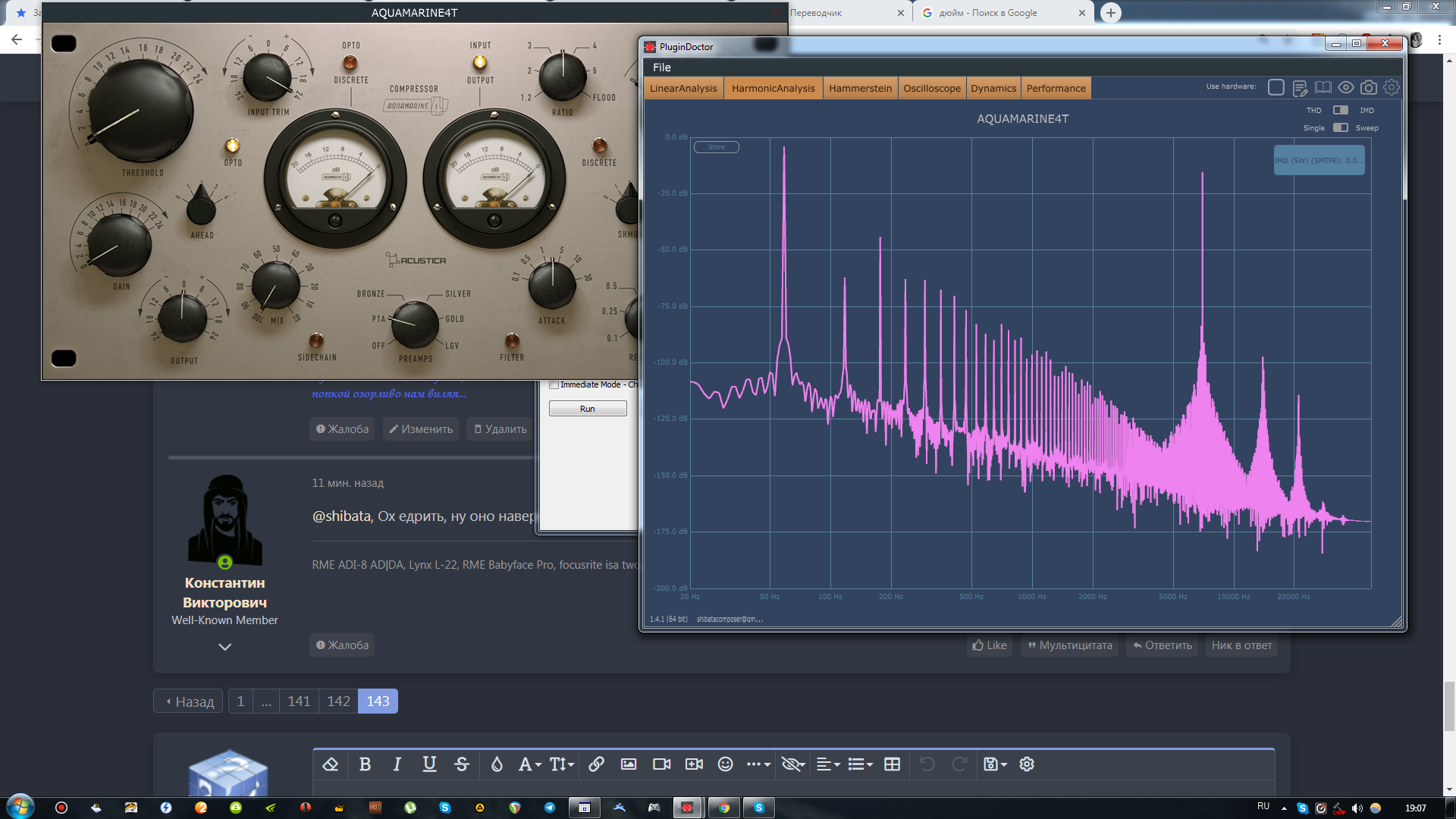
Task: Open a new Chrome tab with plus button
Action: tap(1111, 13)
